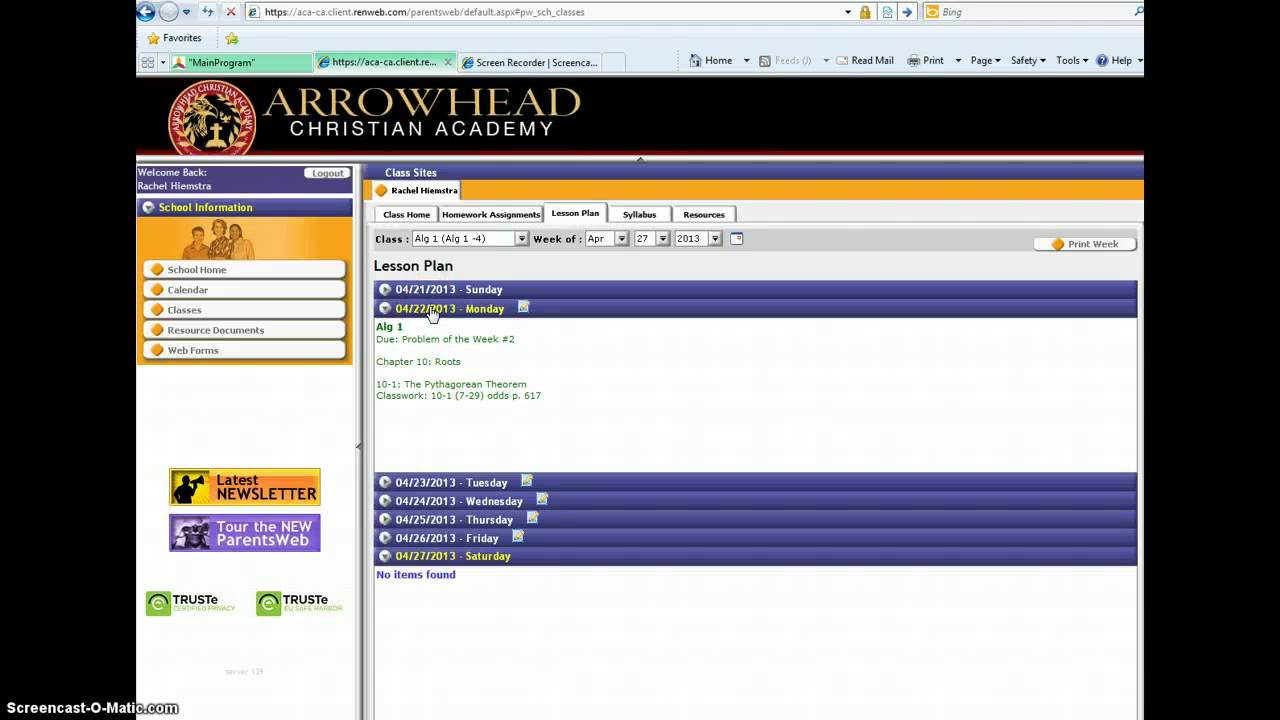This screenshot has width=1280, height=720.
Task: Click the Add to Favorites bar icon
Action: [x=232, y=38]
